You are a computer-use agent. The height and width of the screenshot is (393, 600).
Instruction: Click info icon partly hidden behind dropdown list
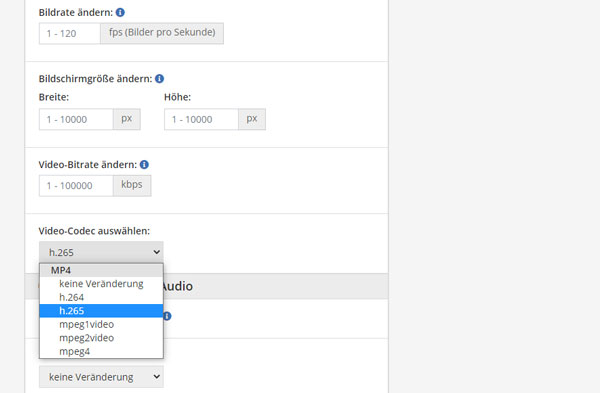click(168, 316)
